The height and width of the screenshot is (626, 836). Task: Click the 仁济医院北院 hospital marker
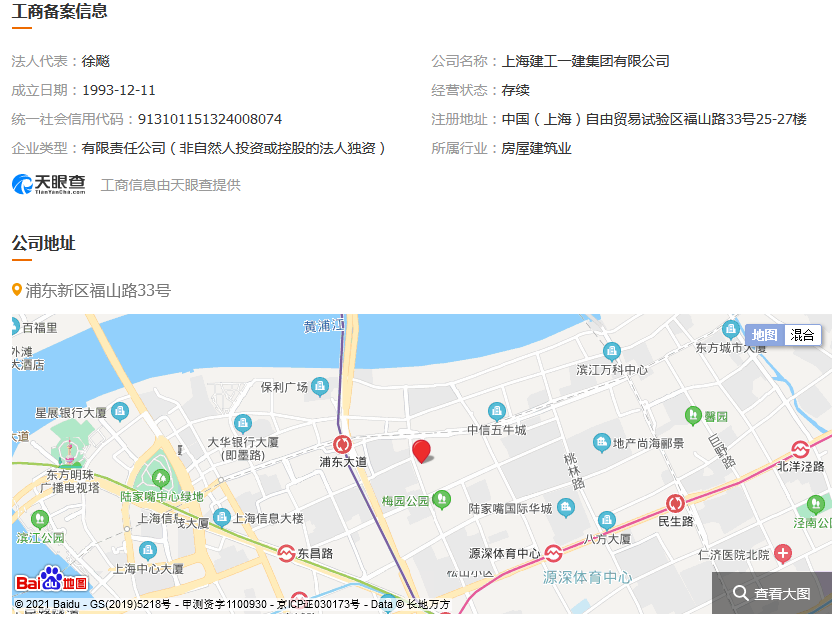tap(783, 554)
